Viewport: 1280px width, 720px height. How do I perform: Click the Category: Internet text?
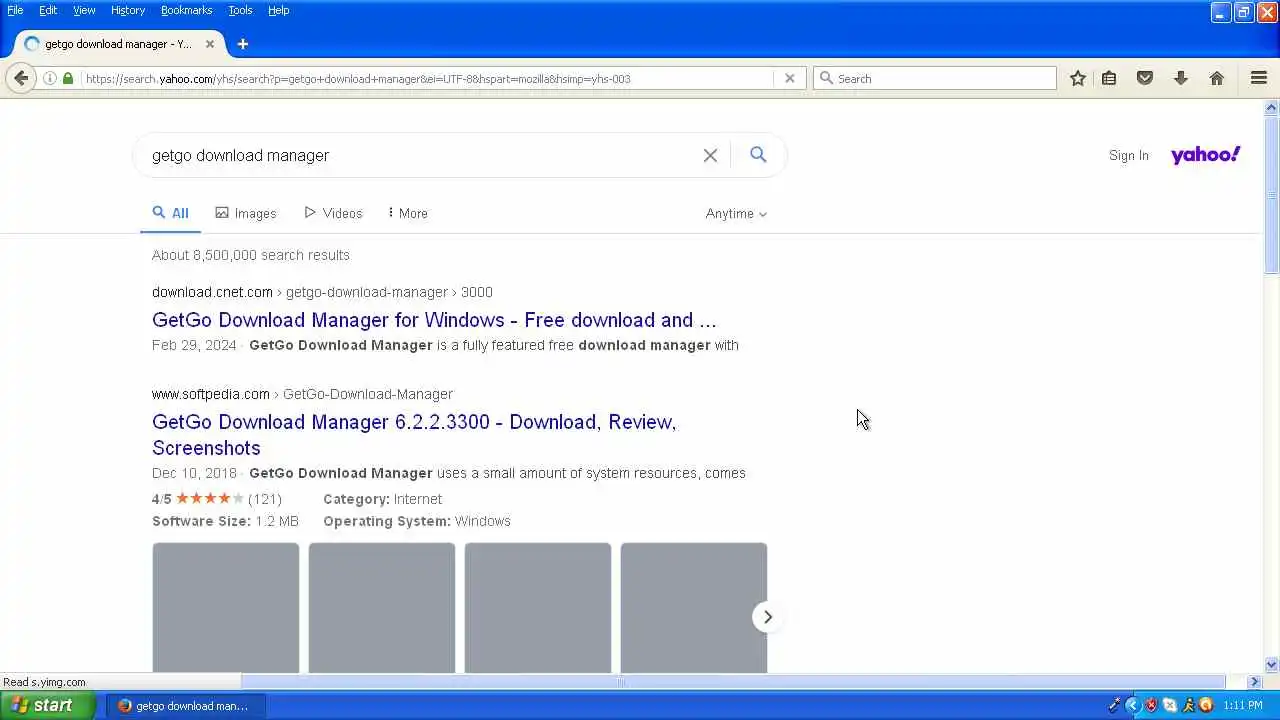coord(382,499)
